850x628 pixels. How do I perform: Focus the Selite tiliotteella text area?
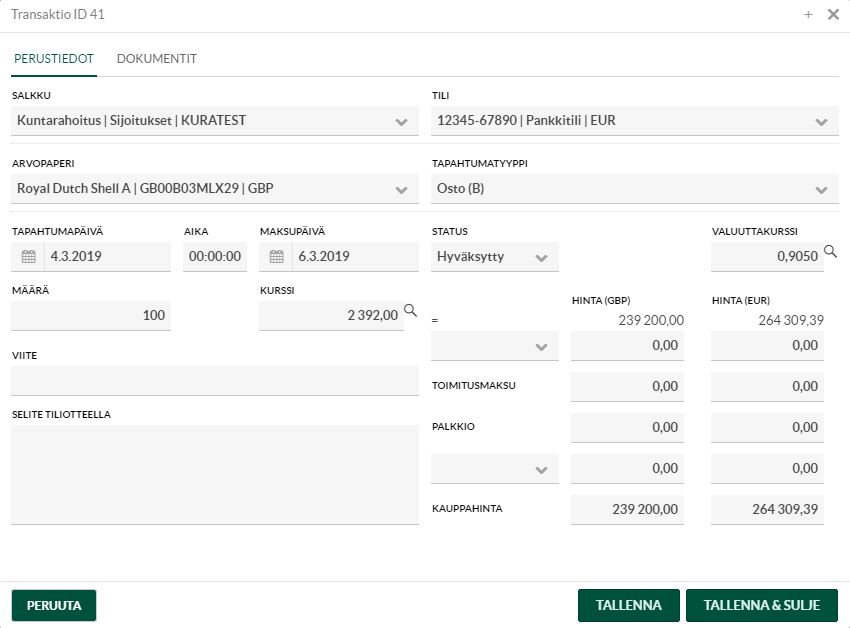[214, 474]
